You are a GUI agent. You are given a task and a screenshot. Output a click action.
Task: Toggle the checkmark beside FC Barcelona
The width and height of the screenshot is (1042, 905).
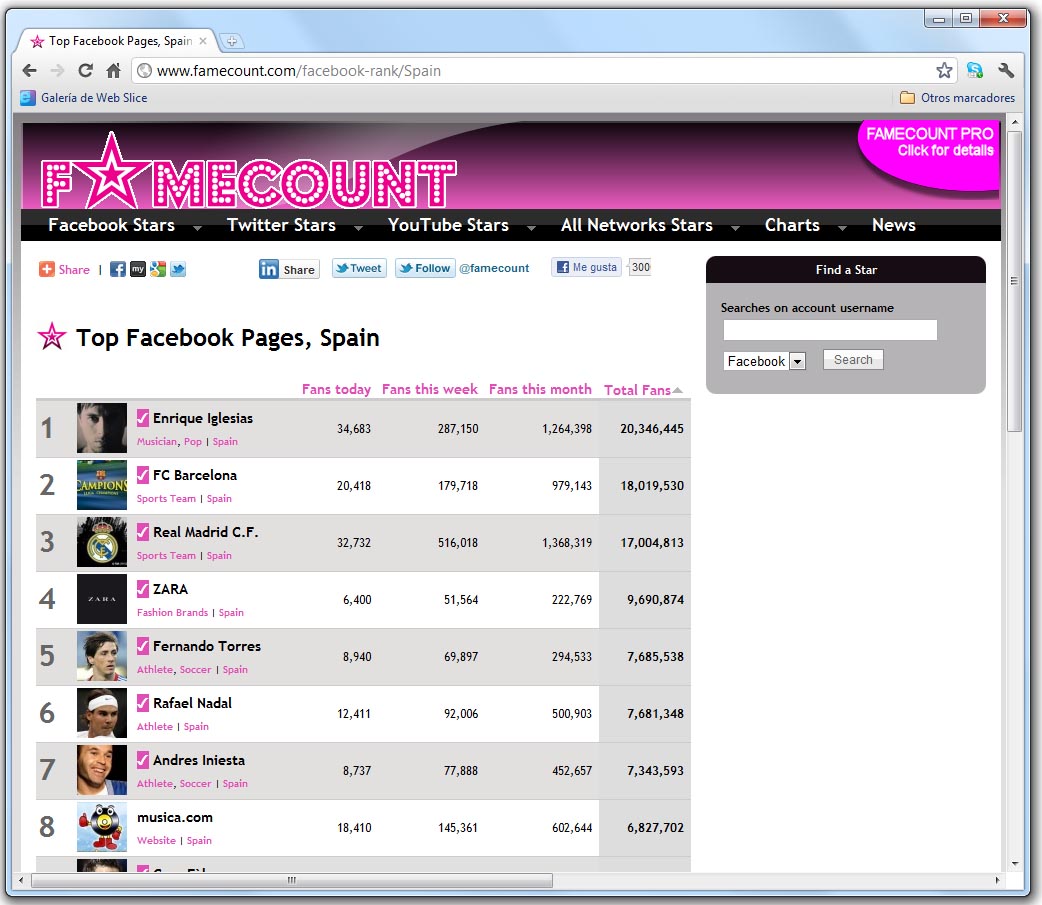tap(143, 474)
